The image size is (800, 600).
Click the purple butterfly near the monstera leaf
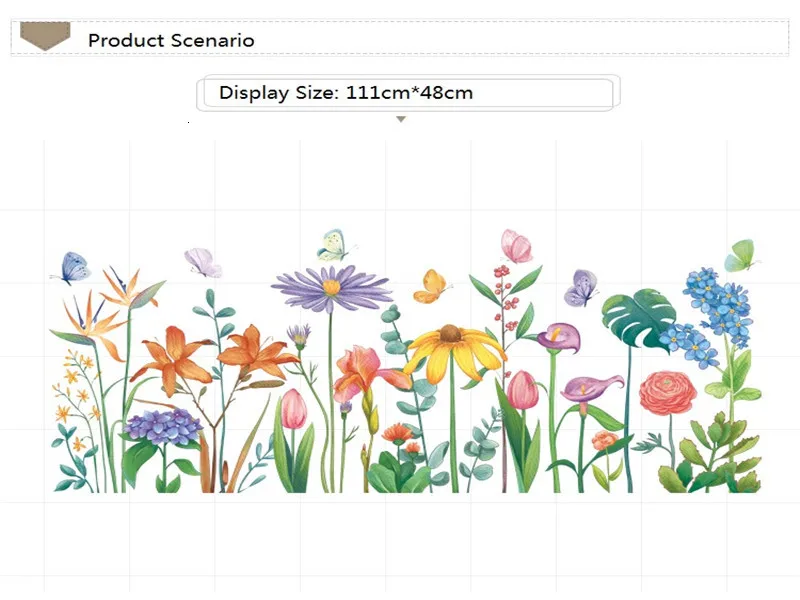coord(580,289)
